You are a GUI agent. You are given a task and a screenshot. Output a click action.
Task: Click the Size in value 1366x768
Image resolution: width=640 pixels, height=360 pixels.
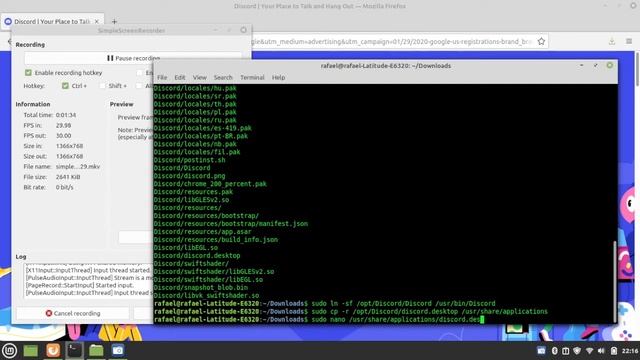pyautogui.click(x=69, y=146)
